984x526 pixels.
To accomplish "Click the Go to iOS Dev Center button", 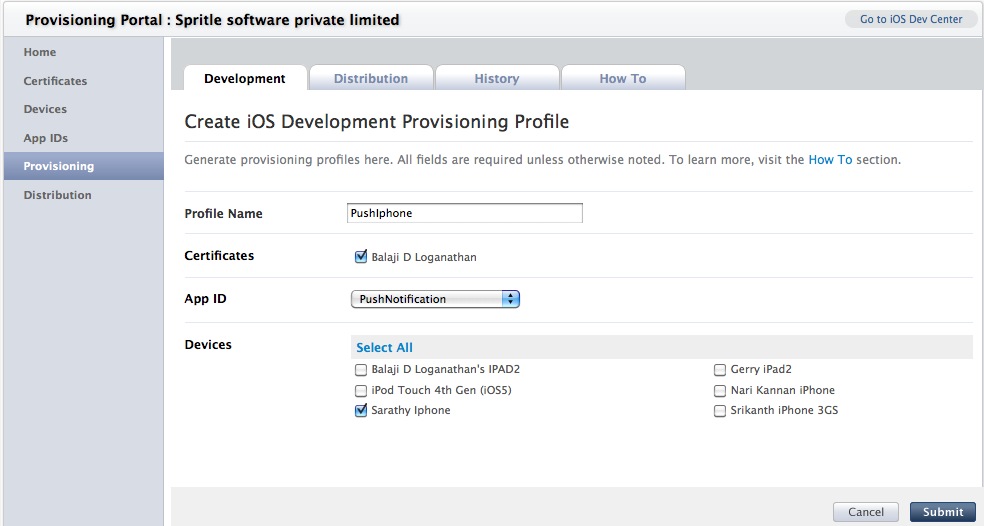I will pos(911,19).
